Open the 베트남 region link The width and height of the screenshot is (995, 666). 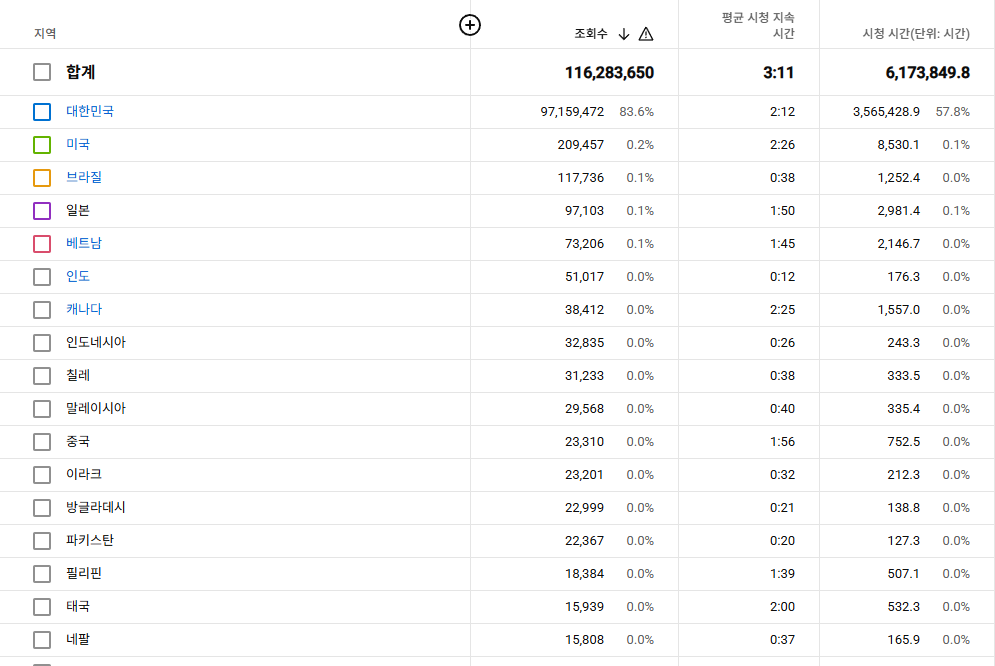pyautogui.click(x=84, y=243)
